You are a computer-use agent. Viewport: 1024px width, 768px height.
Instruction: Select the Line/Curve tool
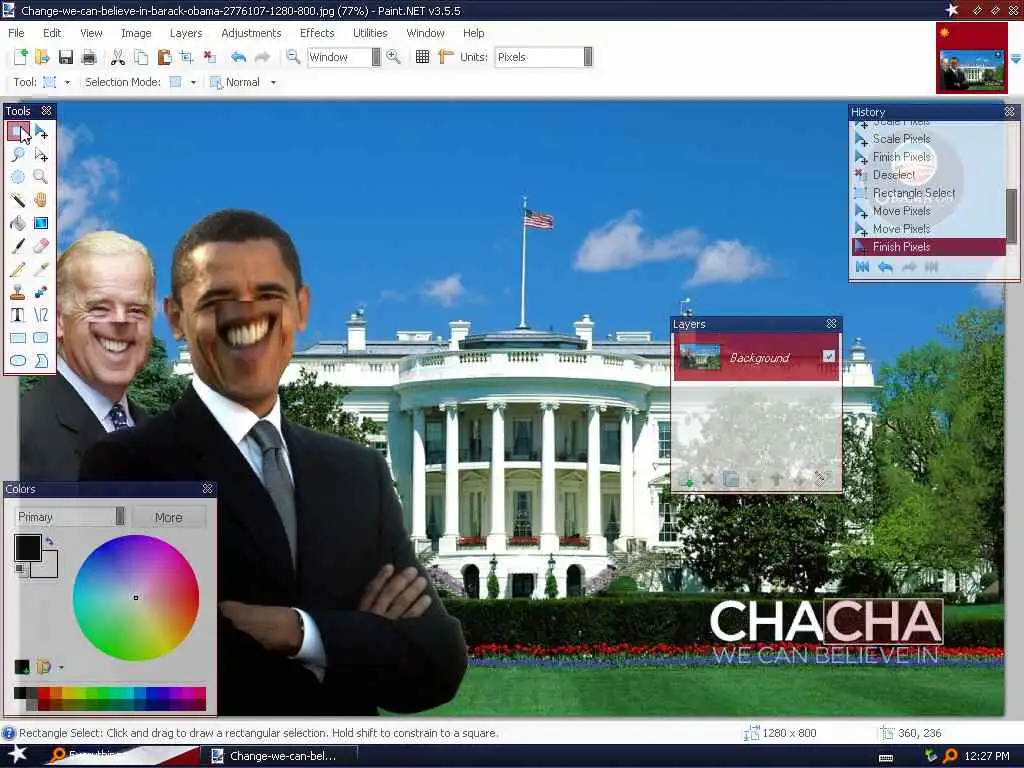tap(41, 315)
